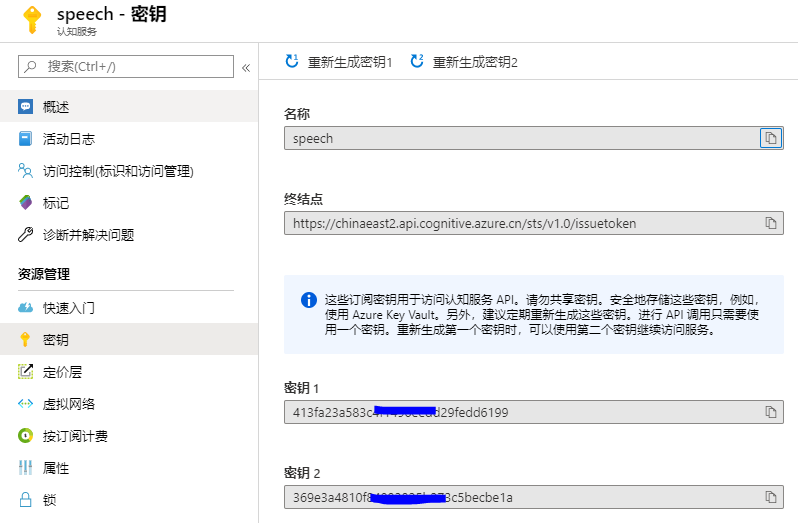Click the 按订阅计费 billing icon
The width and height of the screenshot is (798, 523).
25,435
